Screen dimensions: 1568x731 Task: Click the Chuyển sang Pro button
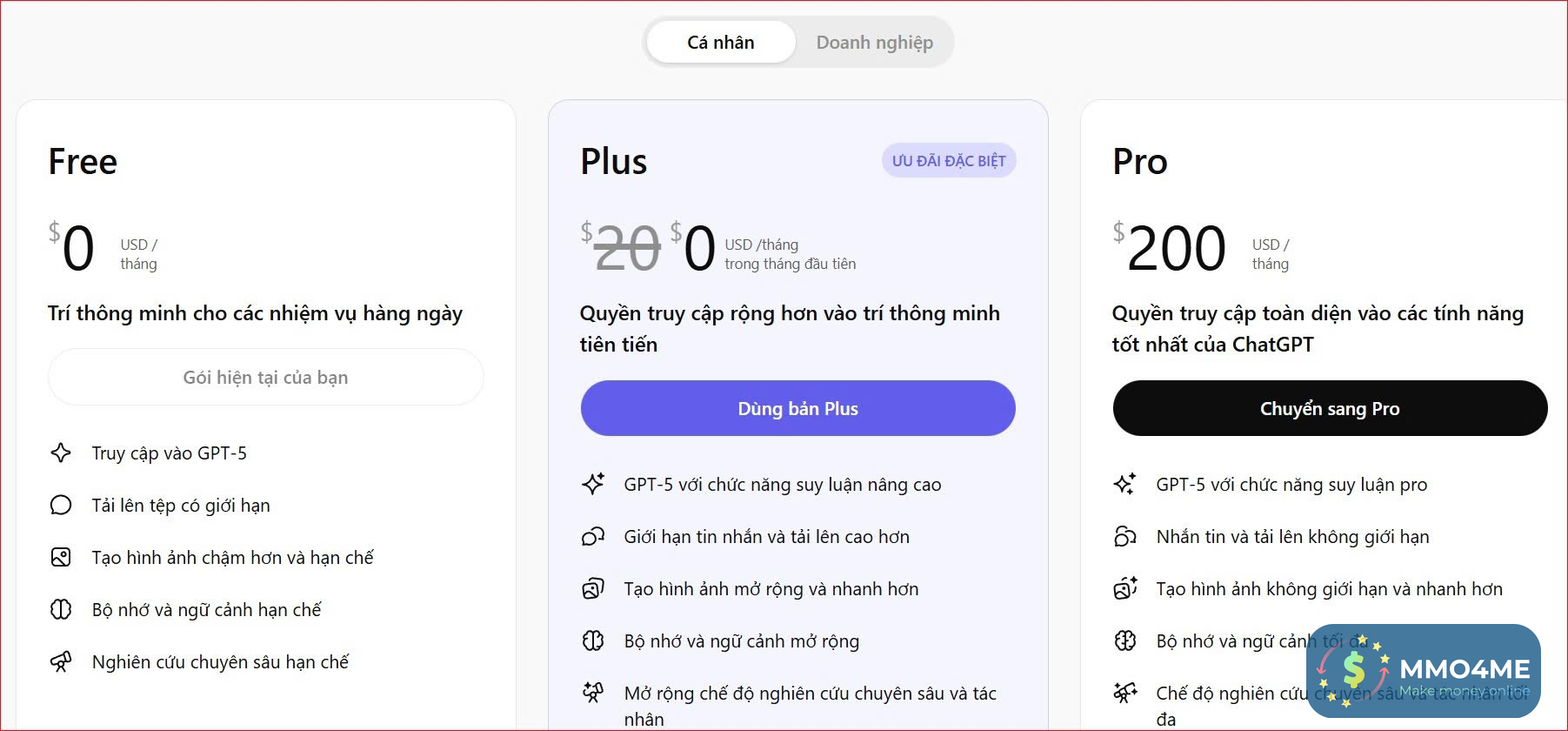pos(1330,408)
